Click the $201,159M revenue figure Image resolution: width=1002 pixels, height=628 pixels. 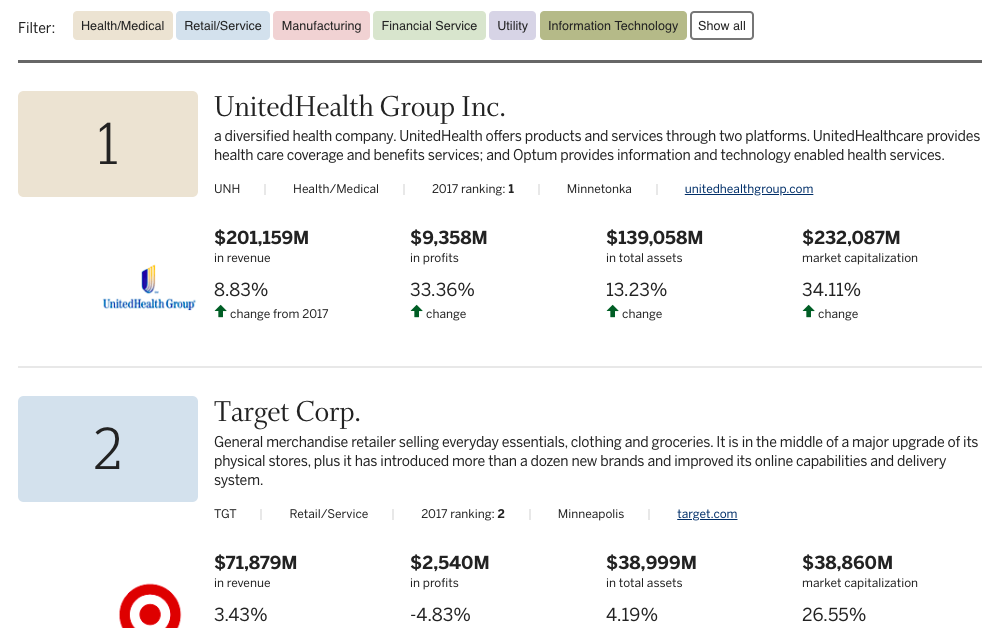click(262, 238)
